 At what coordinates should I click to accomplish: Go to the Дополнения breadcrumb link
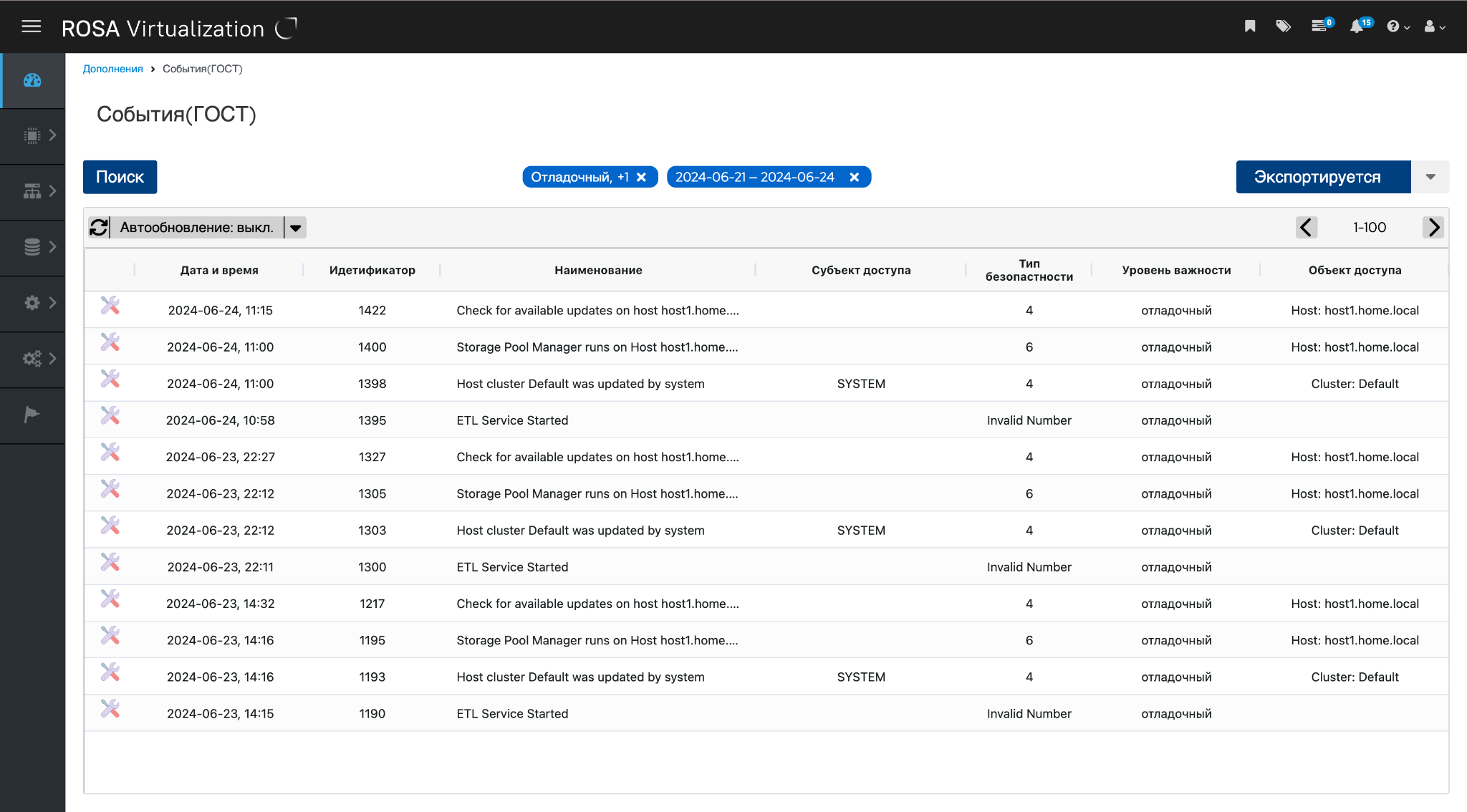pyautogui.click(x=112, y=69)
